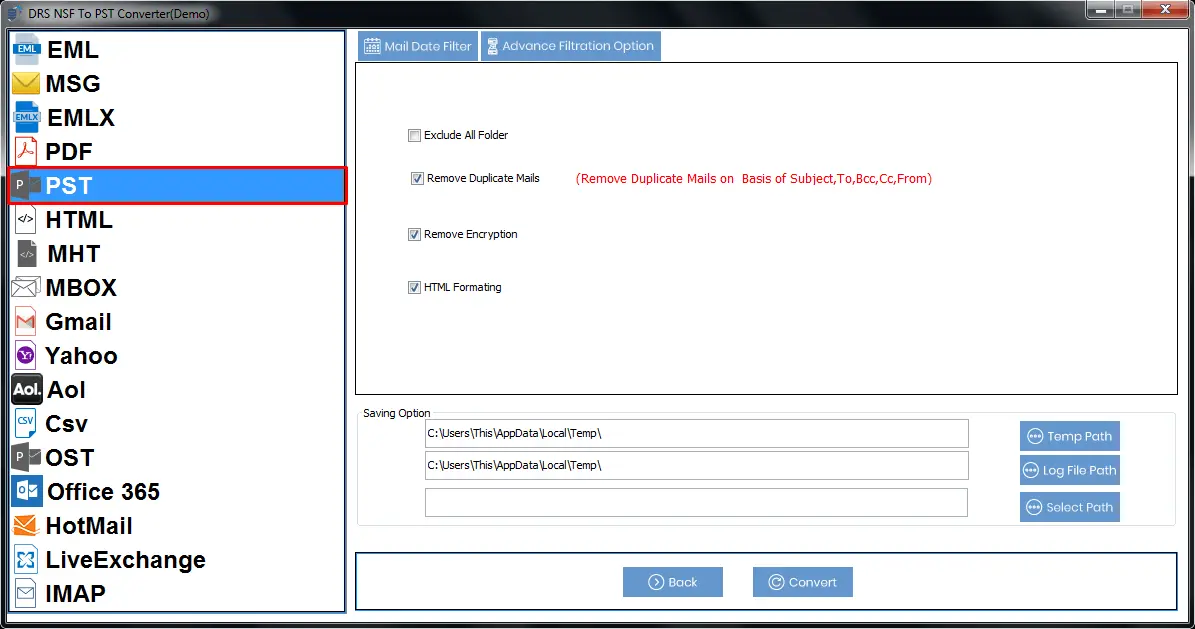
Task: Close the converter window
Action: pos(1165,9)
